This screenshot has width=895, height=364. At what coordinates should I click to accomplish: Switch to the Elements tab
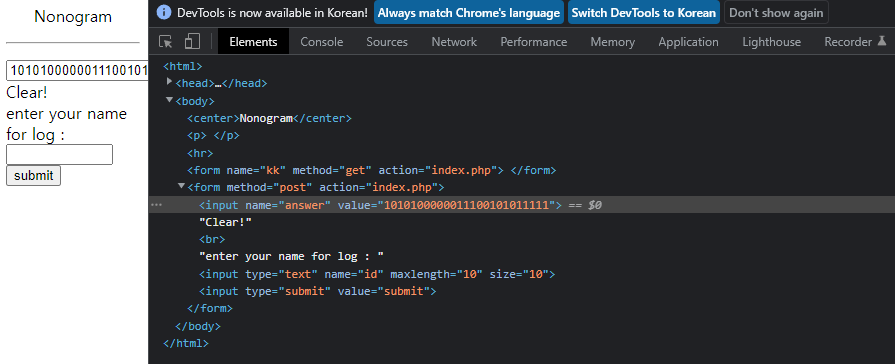pos(253,42)
